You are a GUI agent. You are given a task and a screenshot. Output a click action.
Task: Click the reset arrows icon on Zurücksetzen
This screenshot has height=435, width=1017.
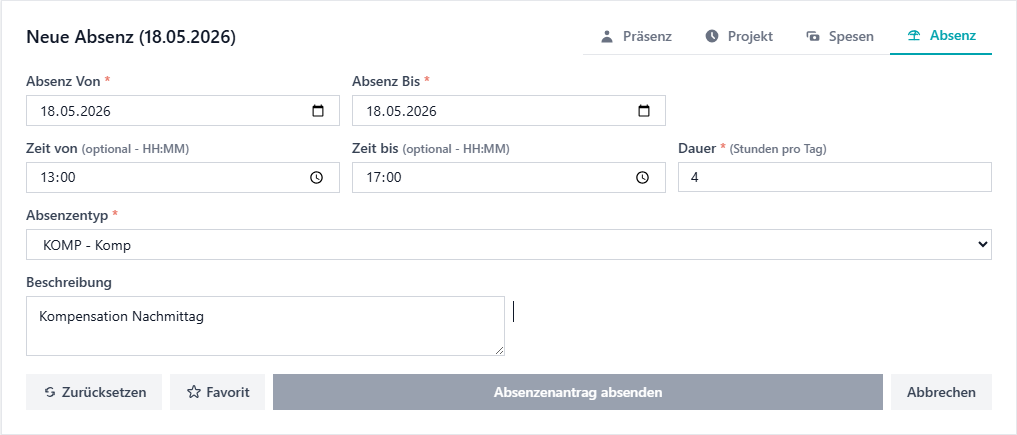[x=50, y=392]
